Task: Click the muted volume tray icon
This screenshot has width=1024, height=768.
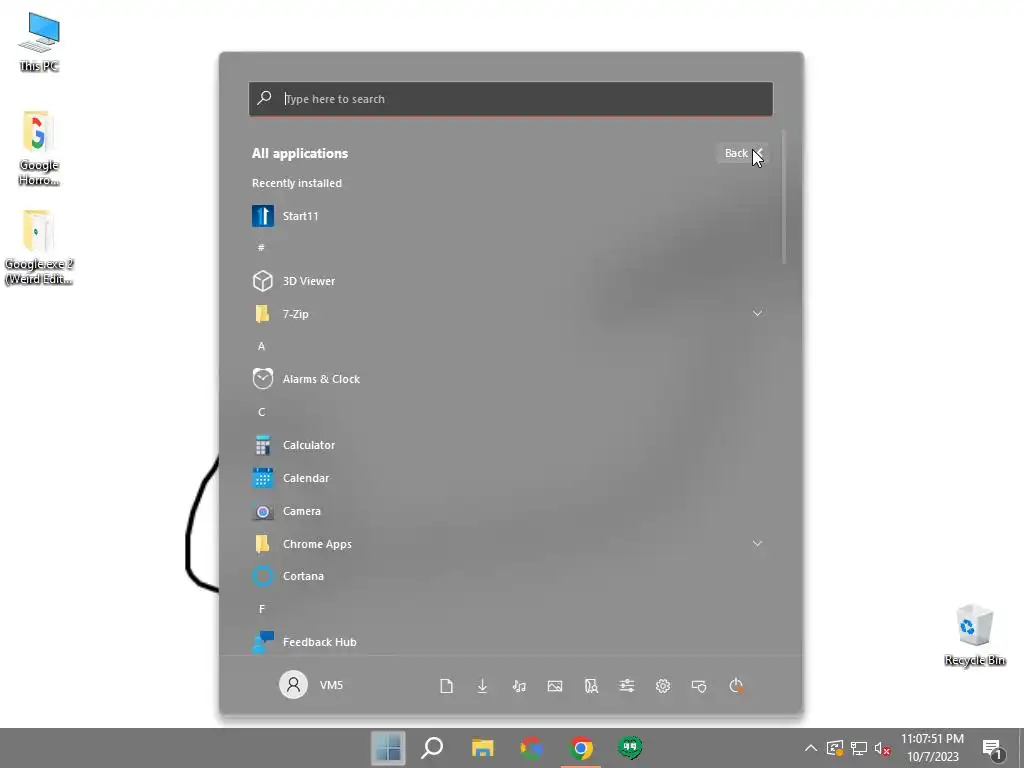Action: [x=882, y=748]
